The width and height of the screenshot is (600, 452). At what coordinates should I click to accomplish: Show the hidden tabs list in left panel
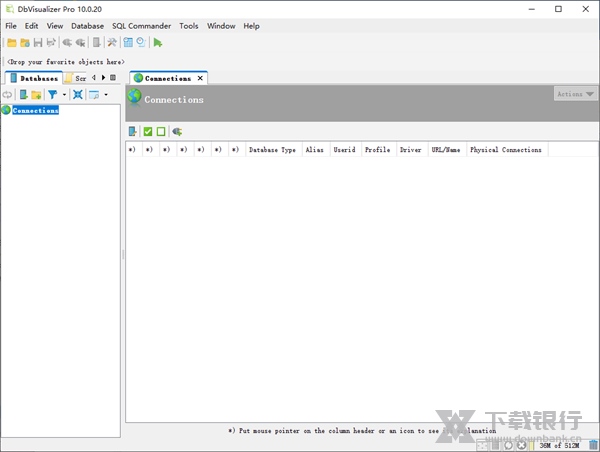pyautogui.click(x=112, y=77)
